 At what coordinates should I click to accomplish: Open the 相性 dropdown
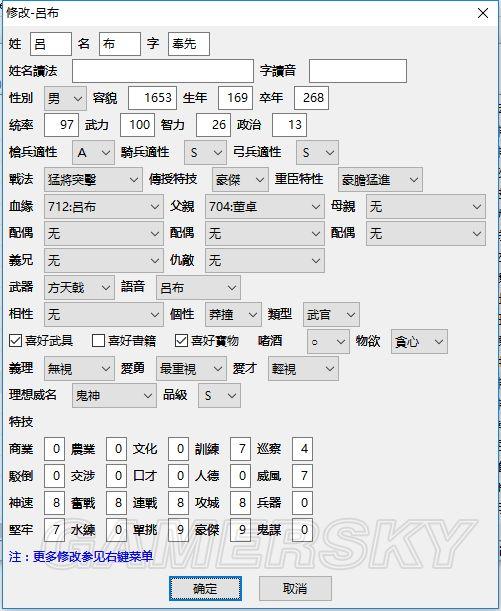tap(104, 314)
